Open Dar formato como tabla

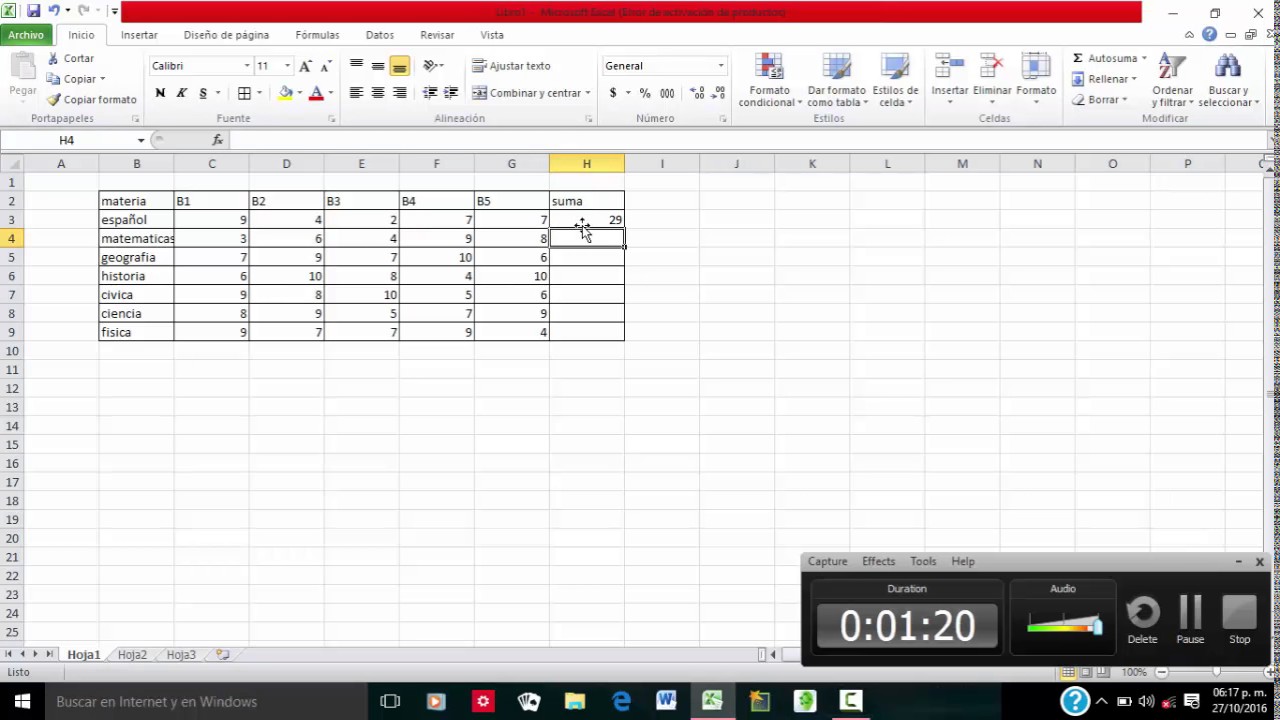[x=836, y=80]
